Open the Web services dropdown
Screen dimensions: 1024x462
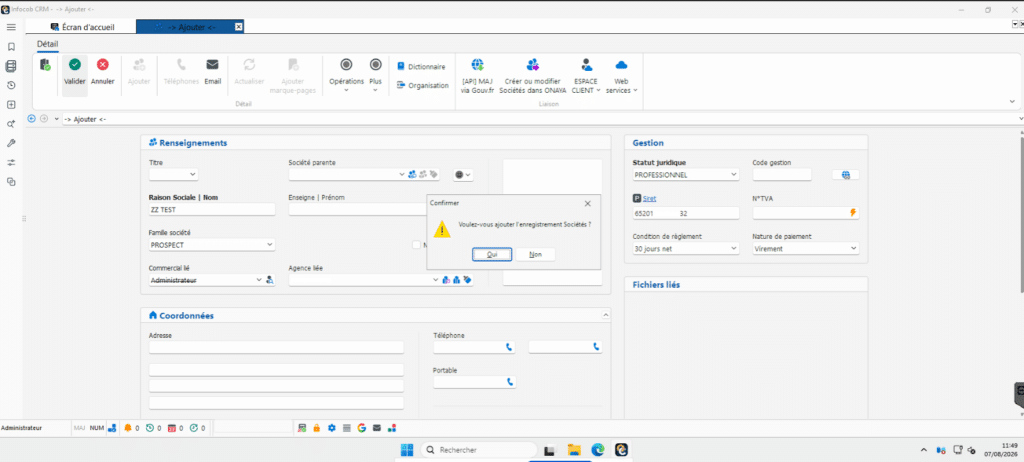[x=621, y=76]
